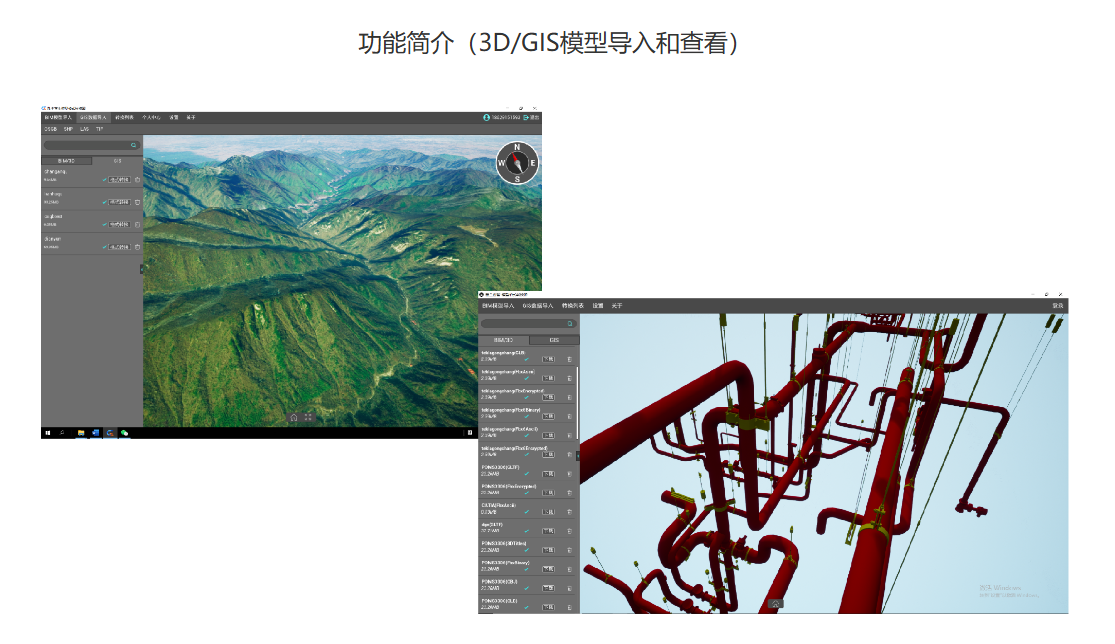Download PDMS0306(FbxEncrypted) model

coord(548,493)
